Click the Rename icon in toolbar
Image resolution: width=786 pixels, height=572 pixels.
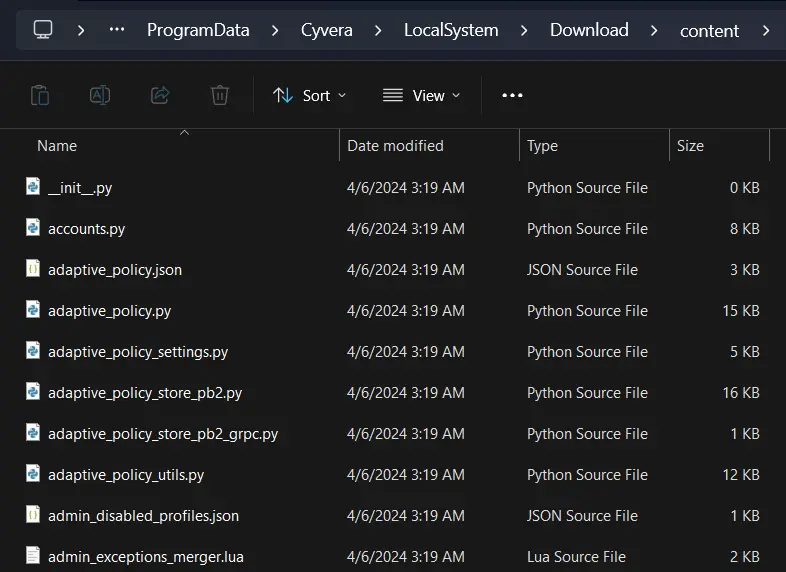[x=100, y=95]
